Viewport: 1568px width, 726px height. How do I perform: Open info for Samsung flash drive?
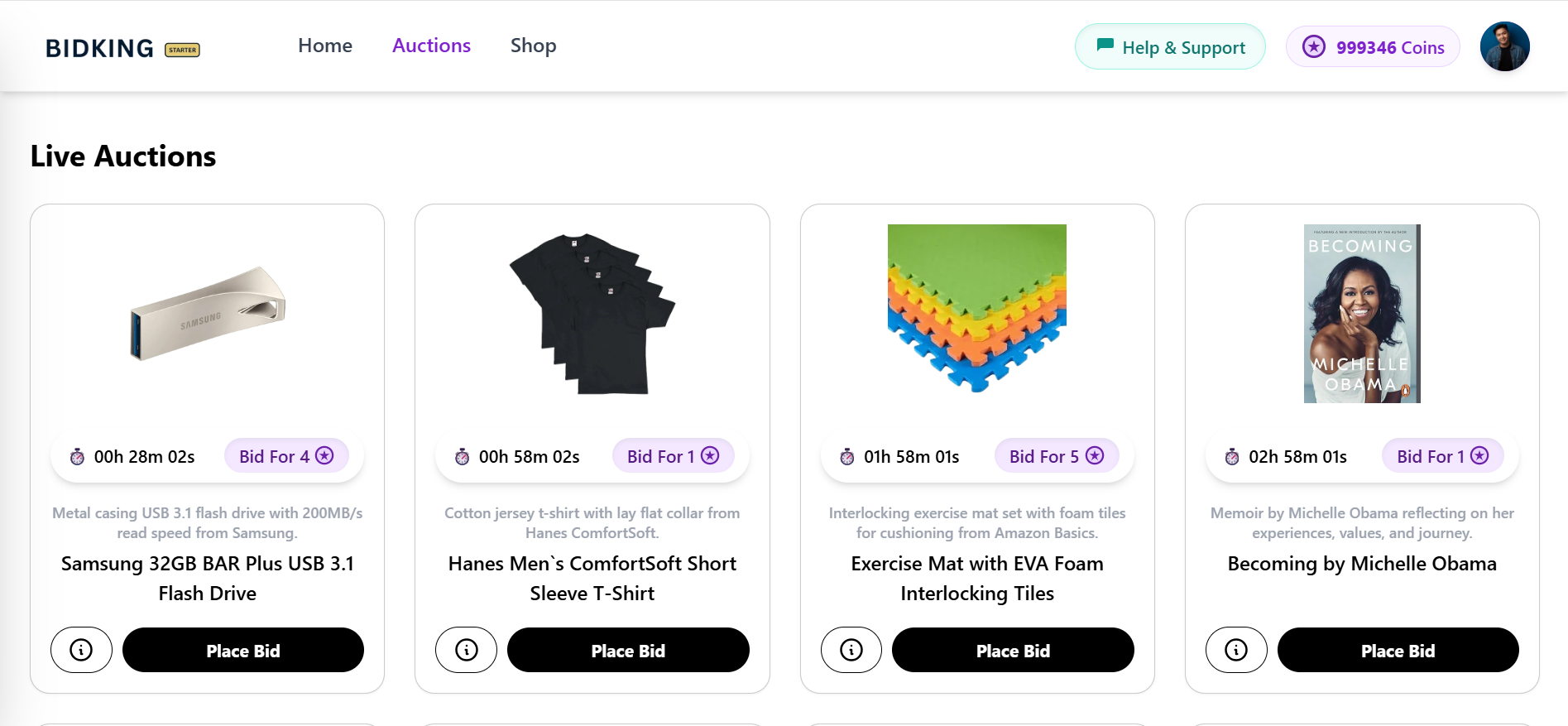pos(81,650)
